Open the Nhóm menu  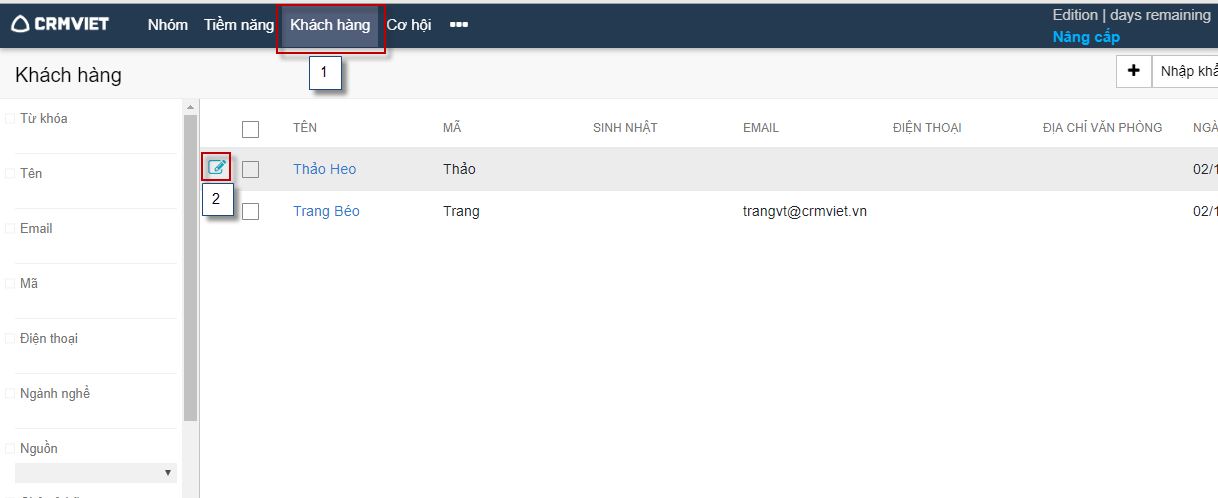coord(167,25)
